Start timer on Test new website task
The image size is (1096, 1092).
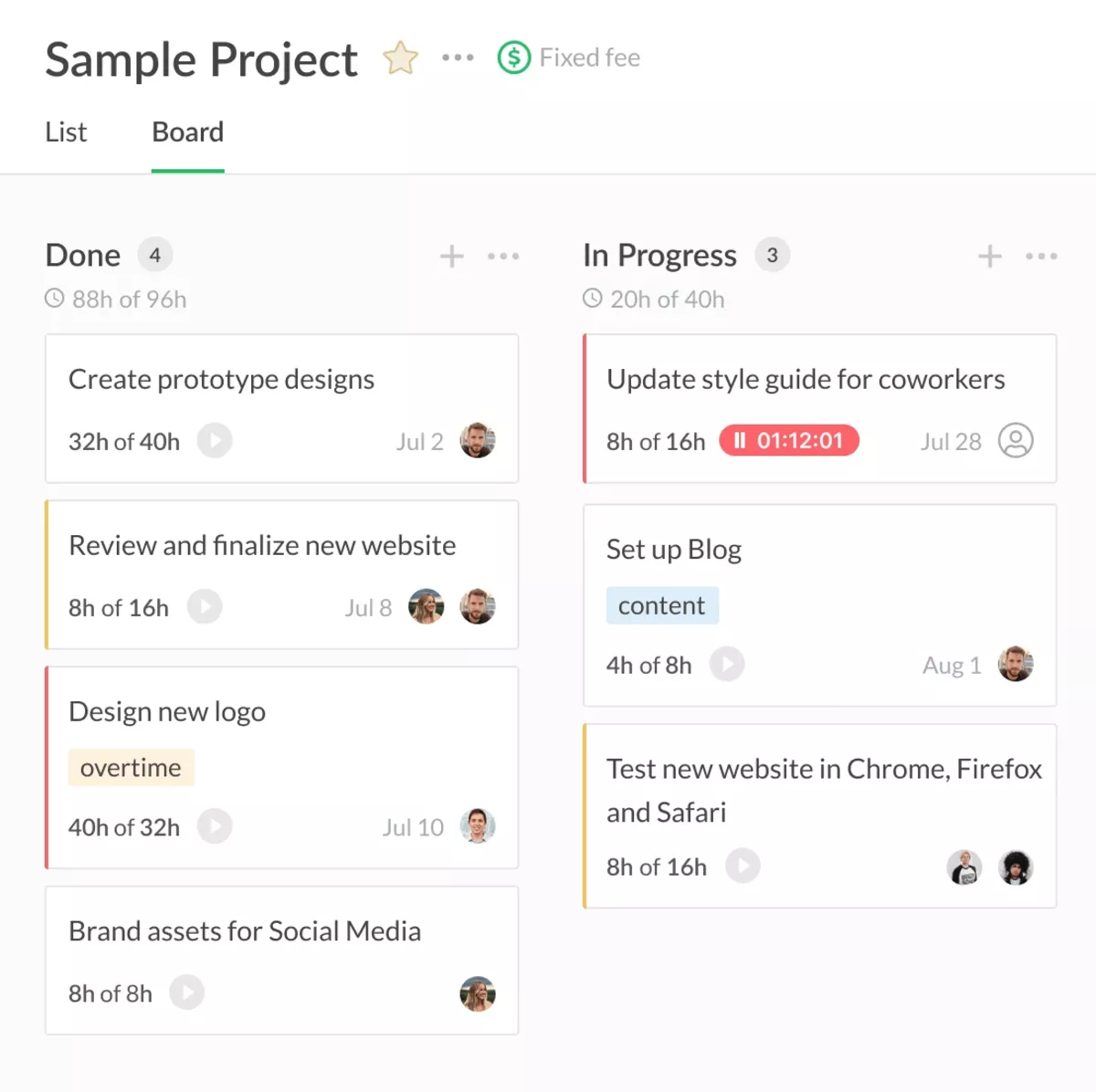(743, 866)
